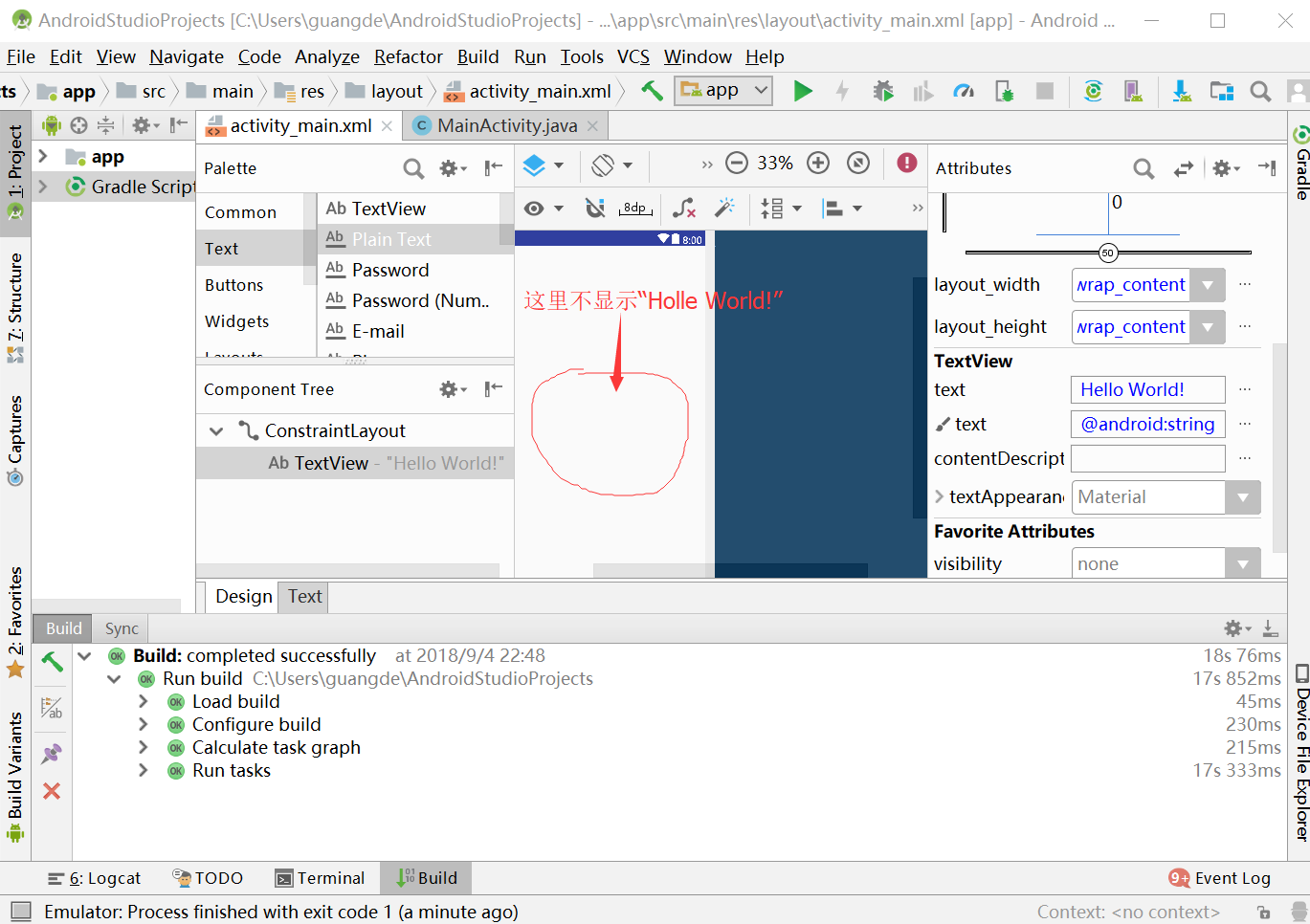Click the Make Project hammer icon
The width and height of the screenshot is (1310, 924).
coord(652,91)
